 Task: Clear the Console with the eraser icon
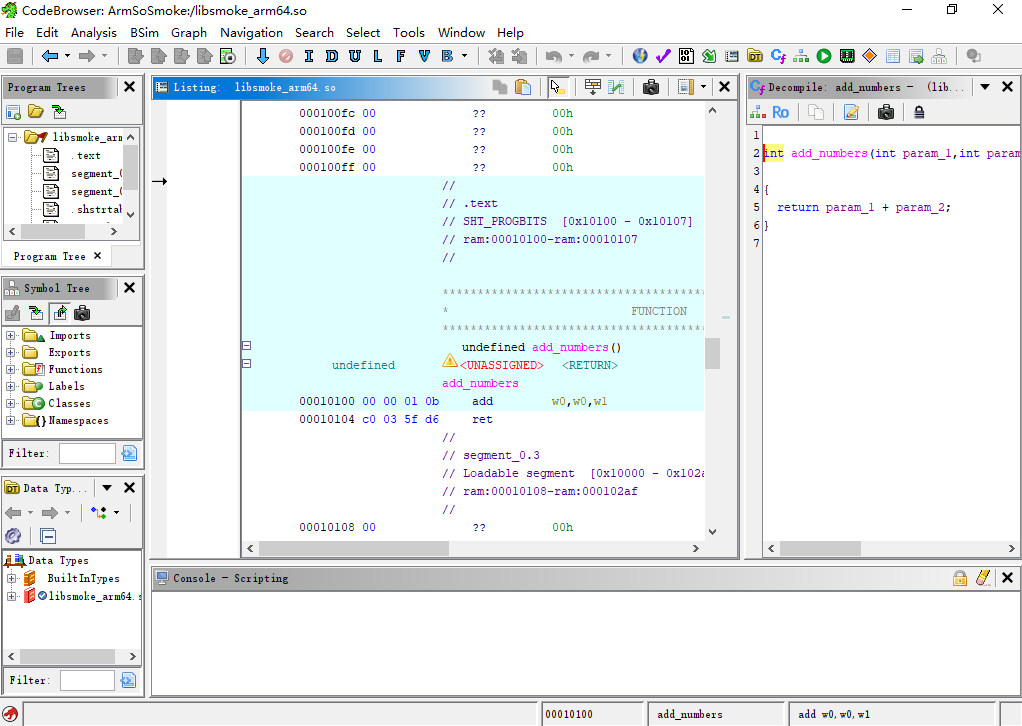[983, 578]
